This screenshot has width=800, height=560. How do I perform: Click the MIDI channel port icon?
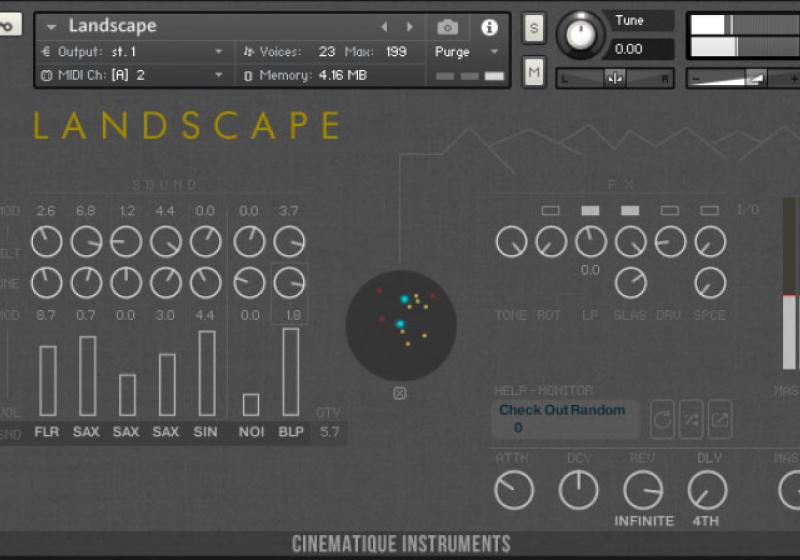[46, 75]
